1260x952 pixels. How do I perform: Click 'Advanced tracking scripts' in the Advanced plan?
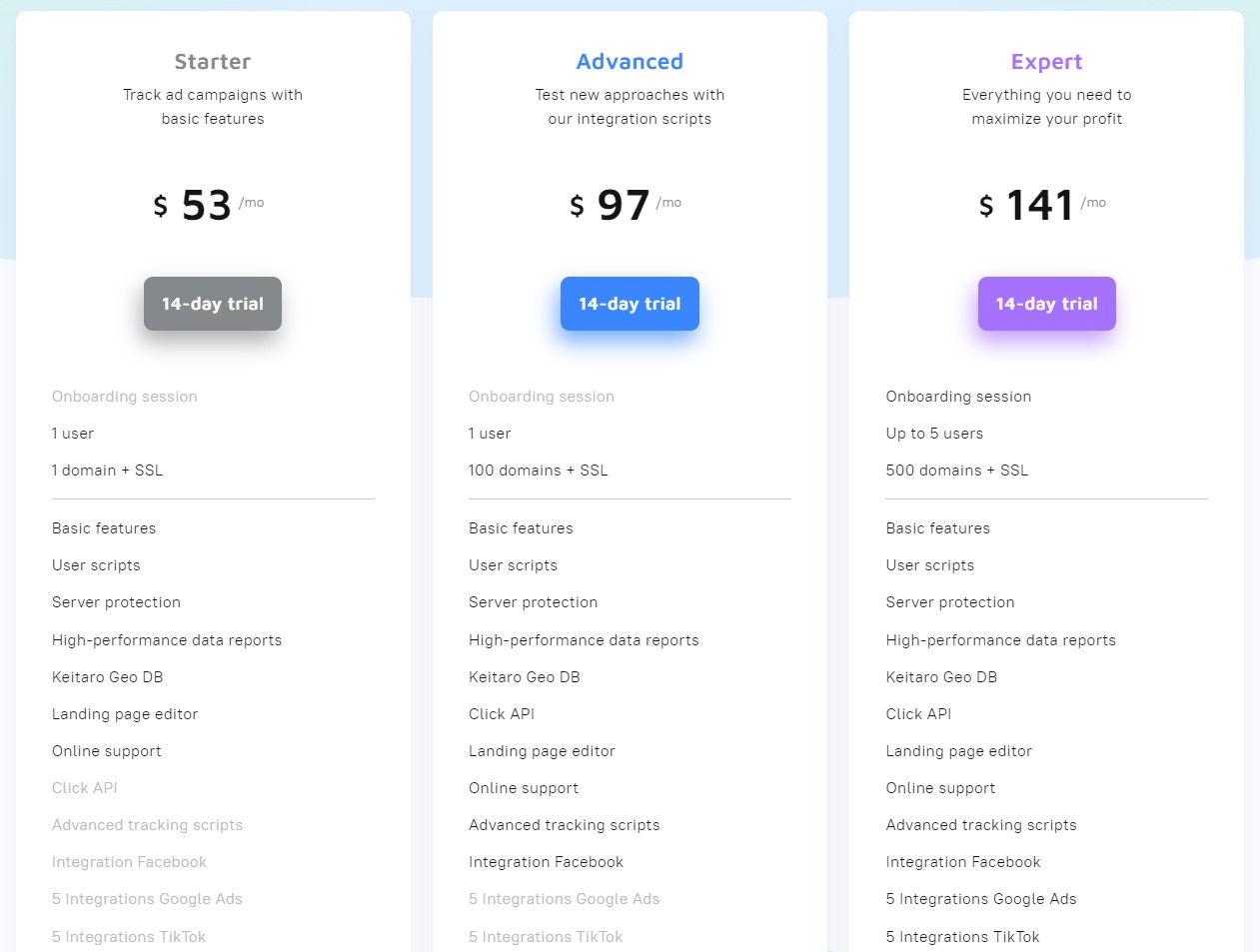[565, 825]
